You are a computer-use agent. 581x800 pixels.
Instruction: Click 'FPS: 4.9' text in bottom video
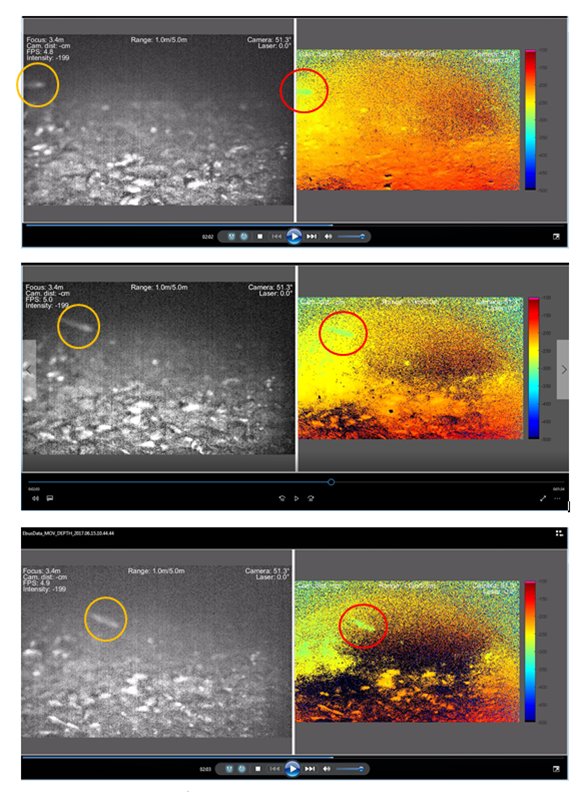[36, 583]
